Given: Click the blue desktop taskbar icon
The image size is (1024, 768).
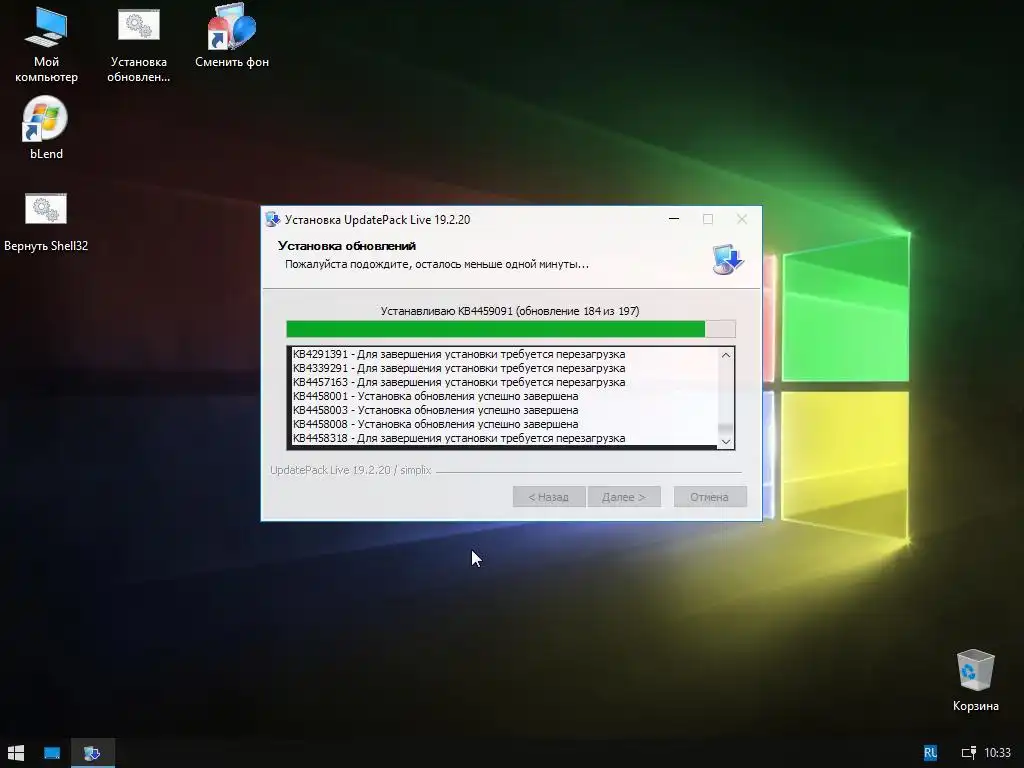Looking at the screenshot, I should click(52, 753).
